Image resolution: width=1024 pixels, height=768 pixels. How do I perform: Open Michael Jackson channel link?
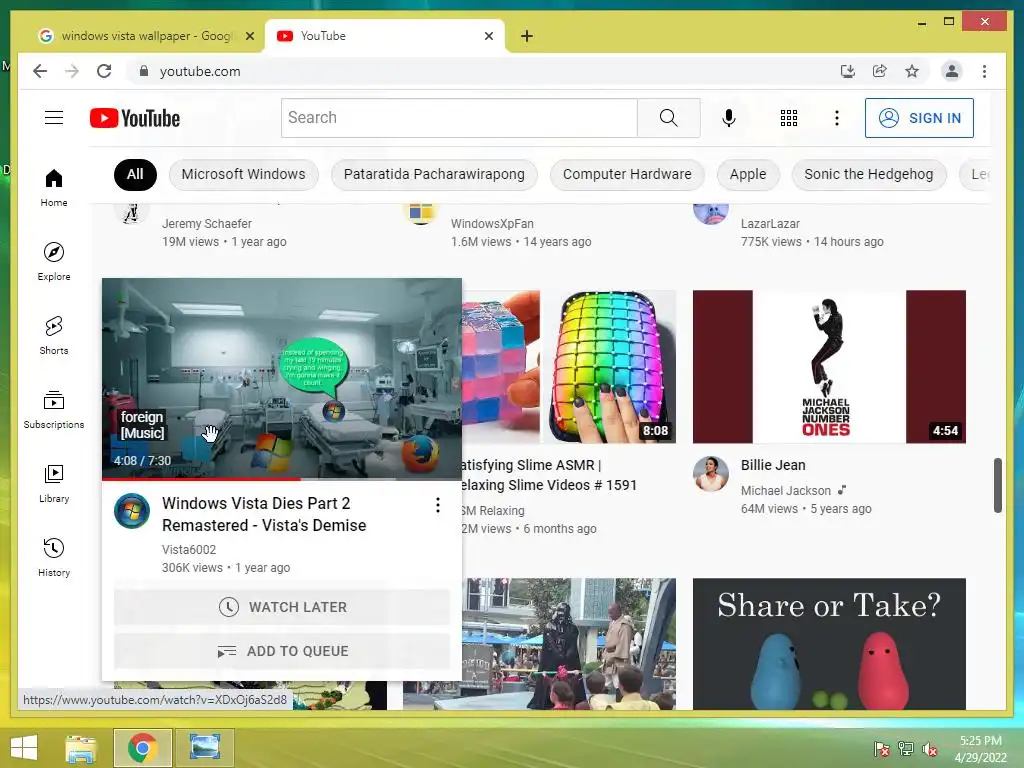786,490
